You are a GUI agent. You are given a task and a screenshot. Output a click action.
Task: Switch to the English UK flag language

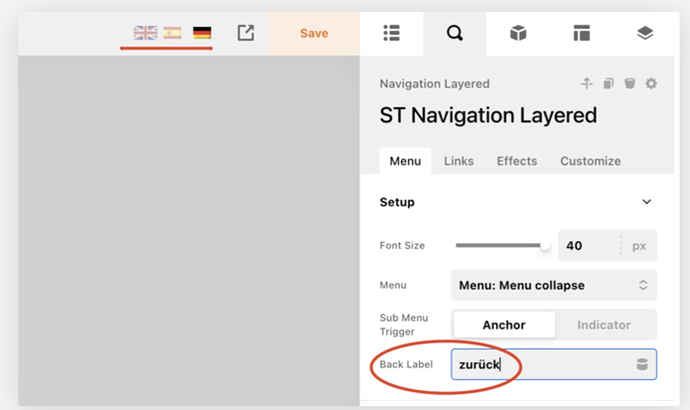(x=145, y=33)
